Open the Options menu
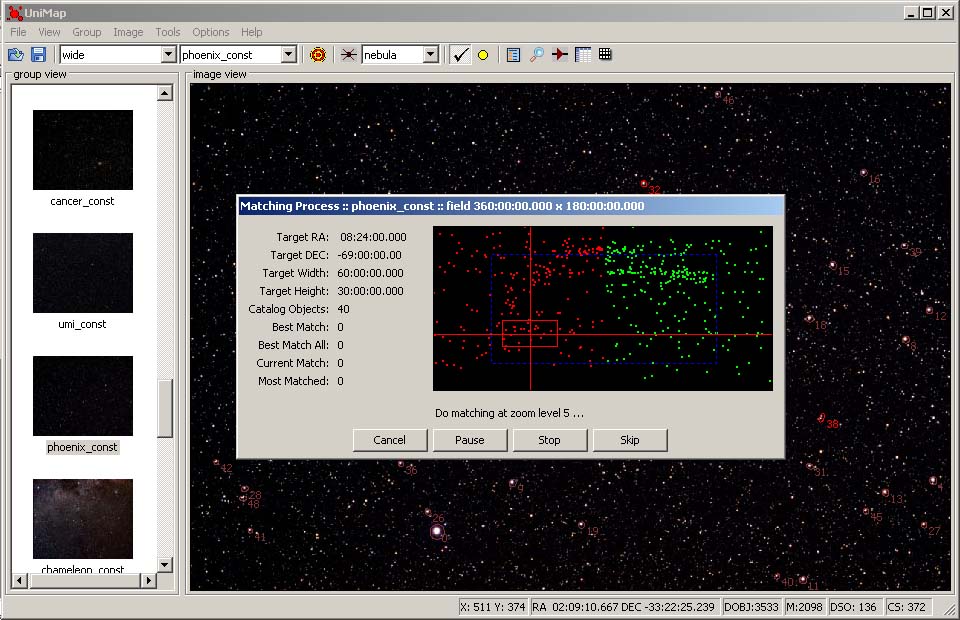Screen dimensions: 960x620 pos(211,32)
